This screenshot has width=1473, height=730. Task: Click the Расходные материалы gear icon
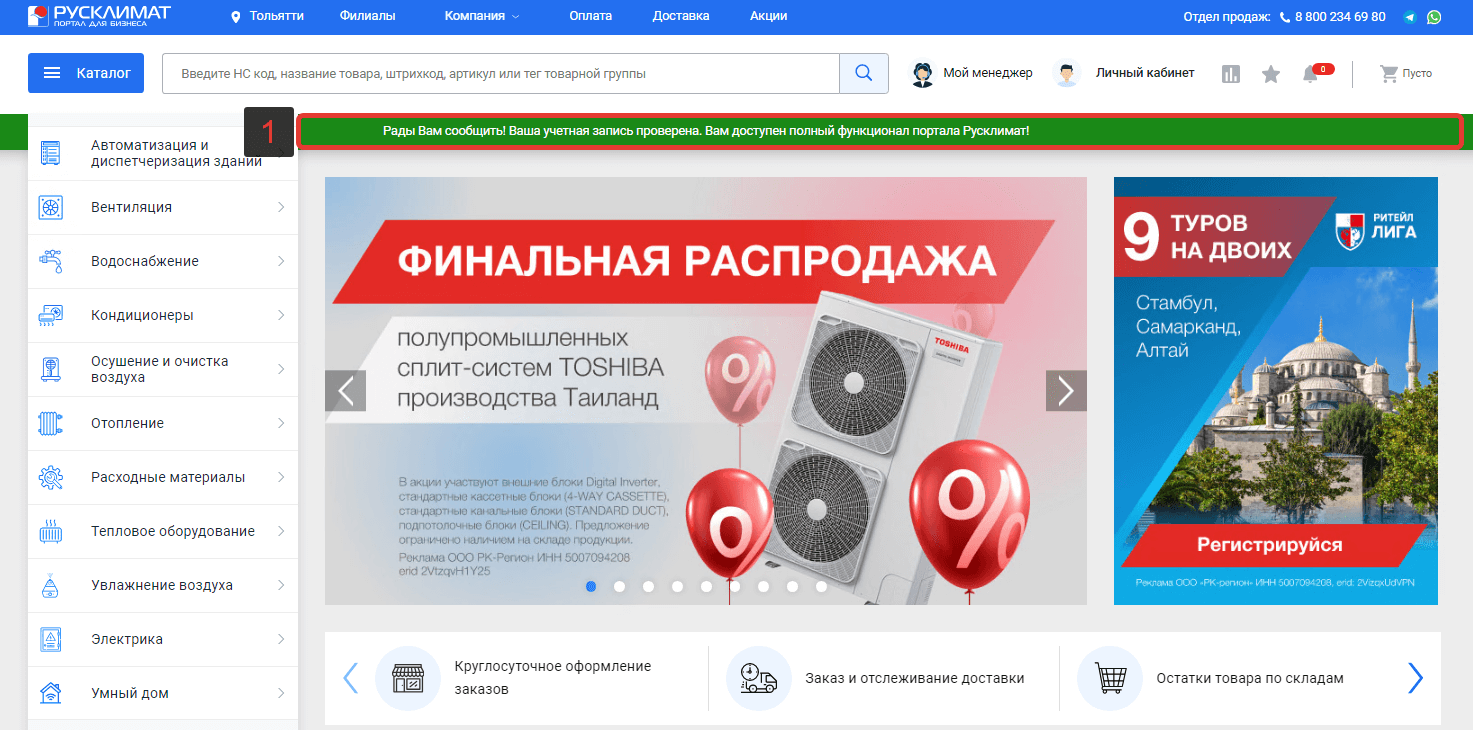coord(50,477)
